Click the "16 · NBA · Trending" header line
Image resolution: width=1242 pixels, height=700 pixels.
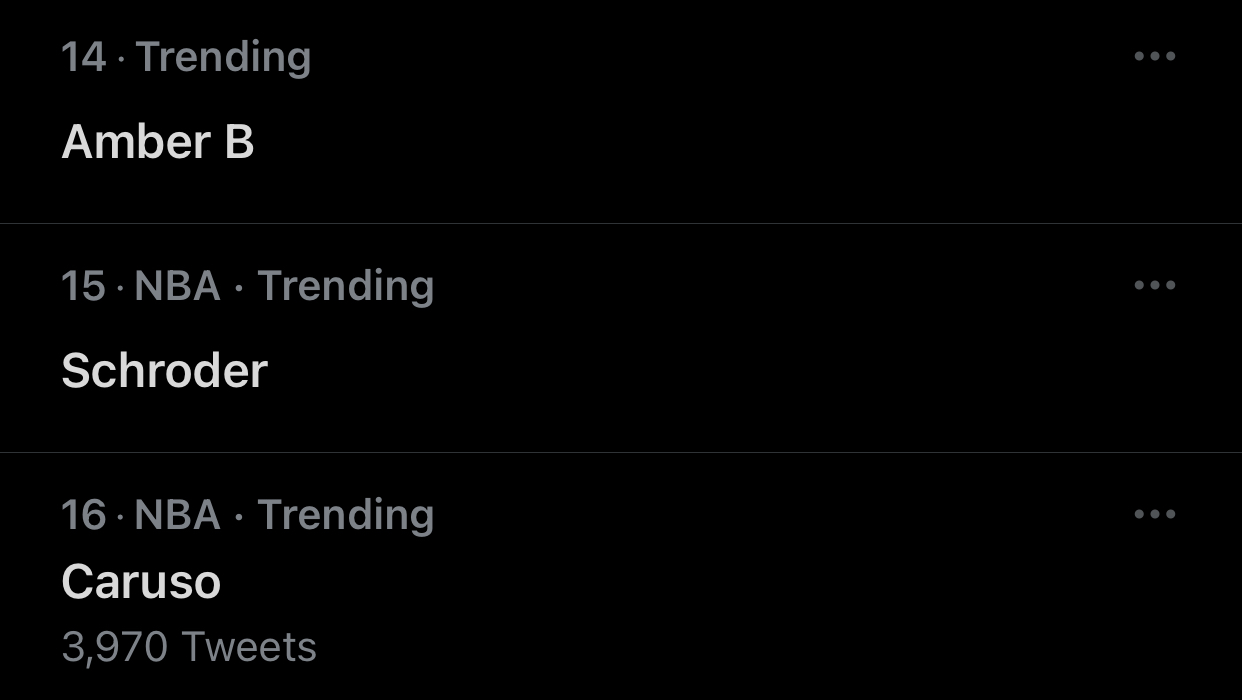pyautogui.click(x=248, y=515)
